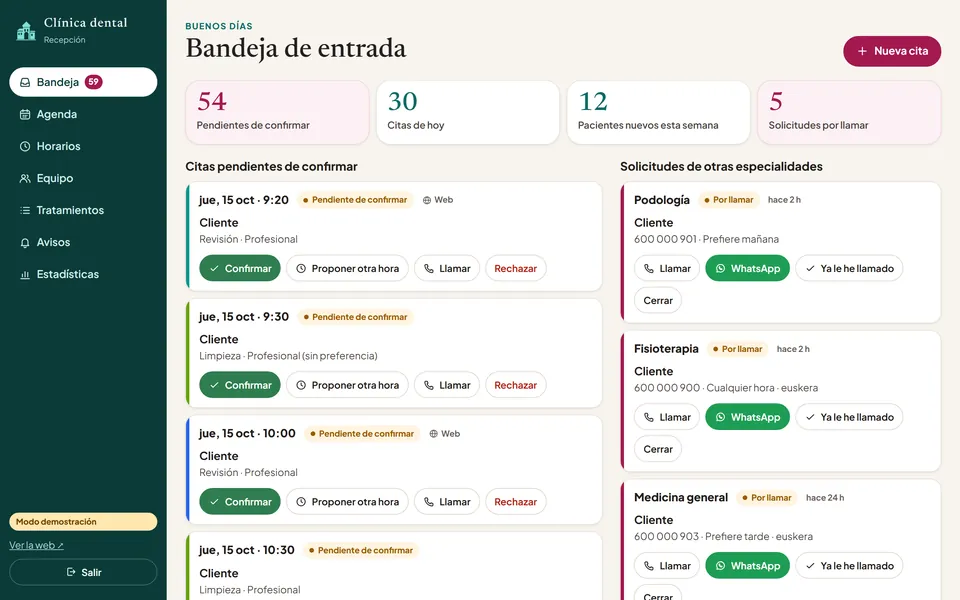
Task: Open Avisos notifications section
Action: (83, 242)
